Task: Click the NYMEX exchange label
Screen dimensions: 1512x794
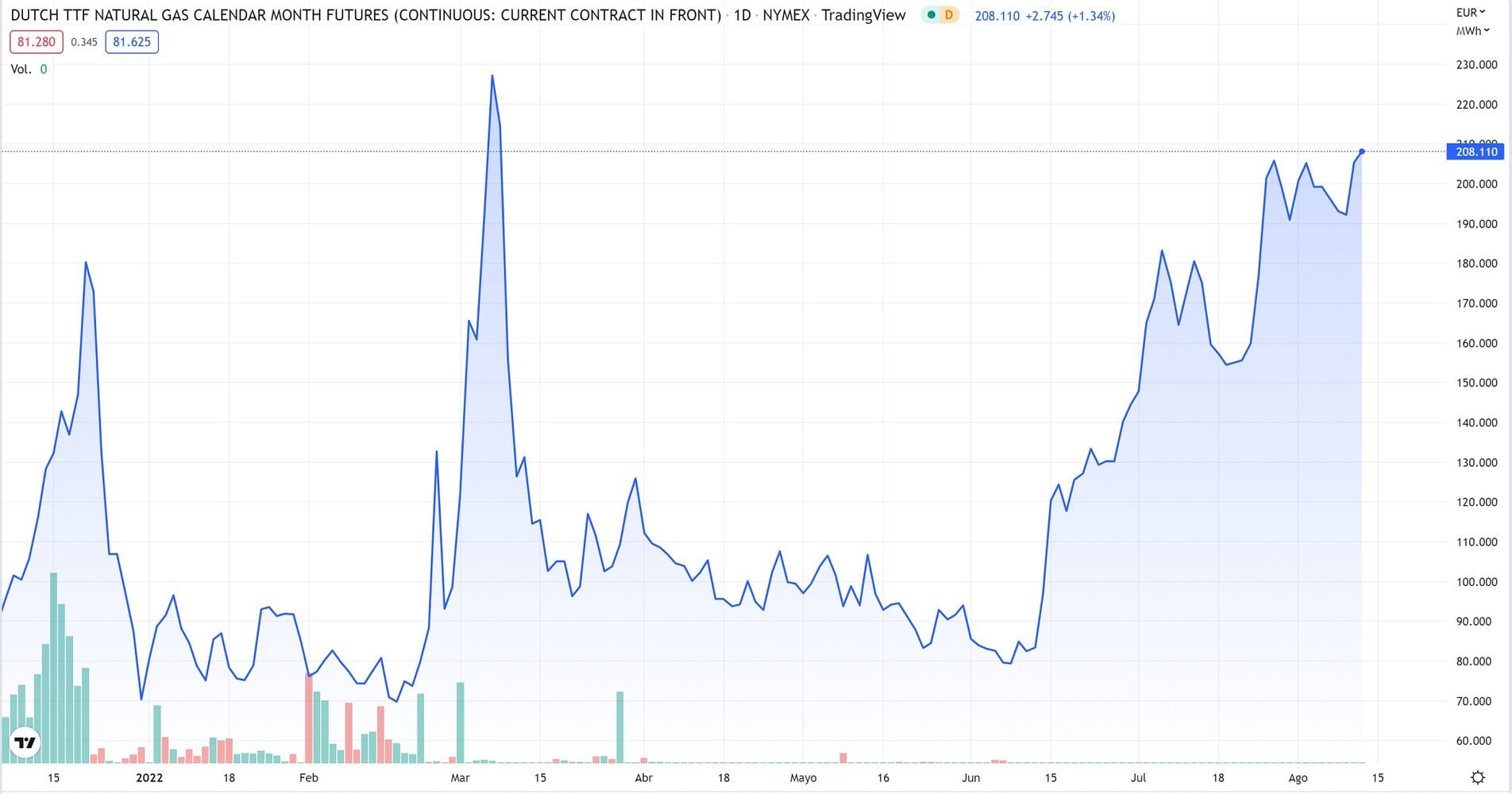Action: point(786,15)
